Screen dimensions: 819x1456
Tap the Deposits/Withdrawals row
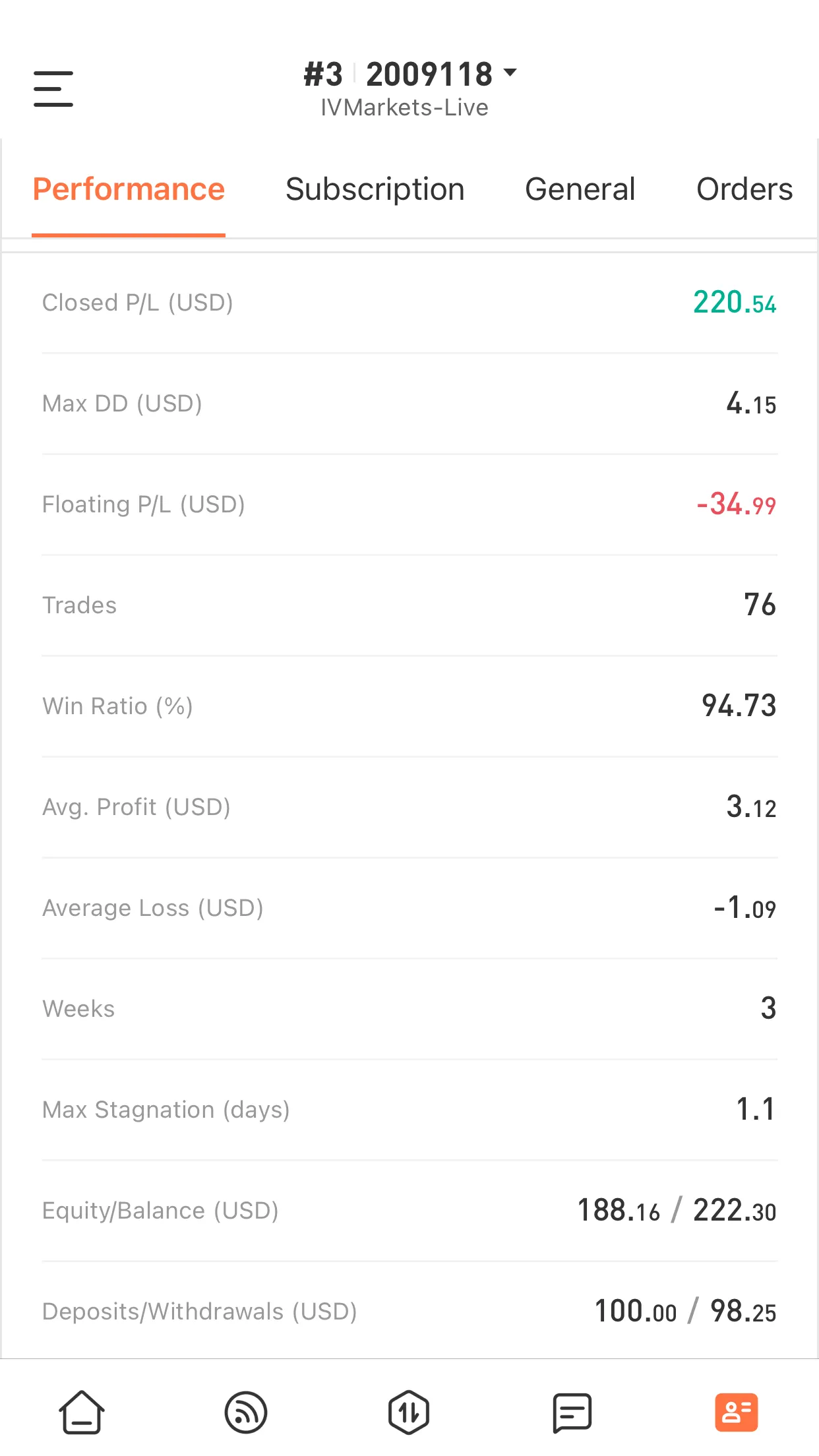(409, 1311)
